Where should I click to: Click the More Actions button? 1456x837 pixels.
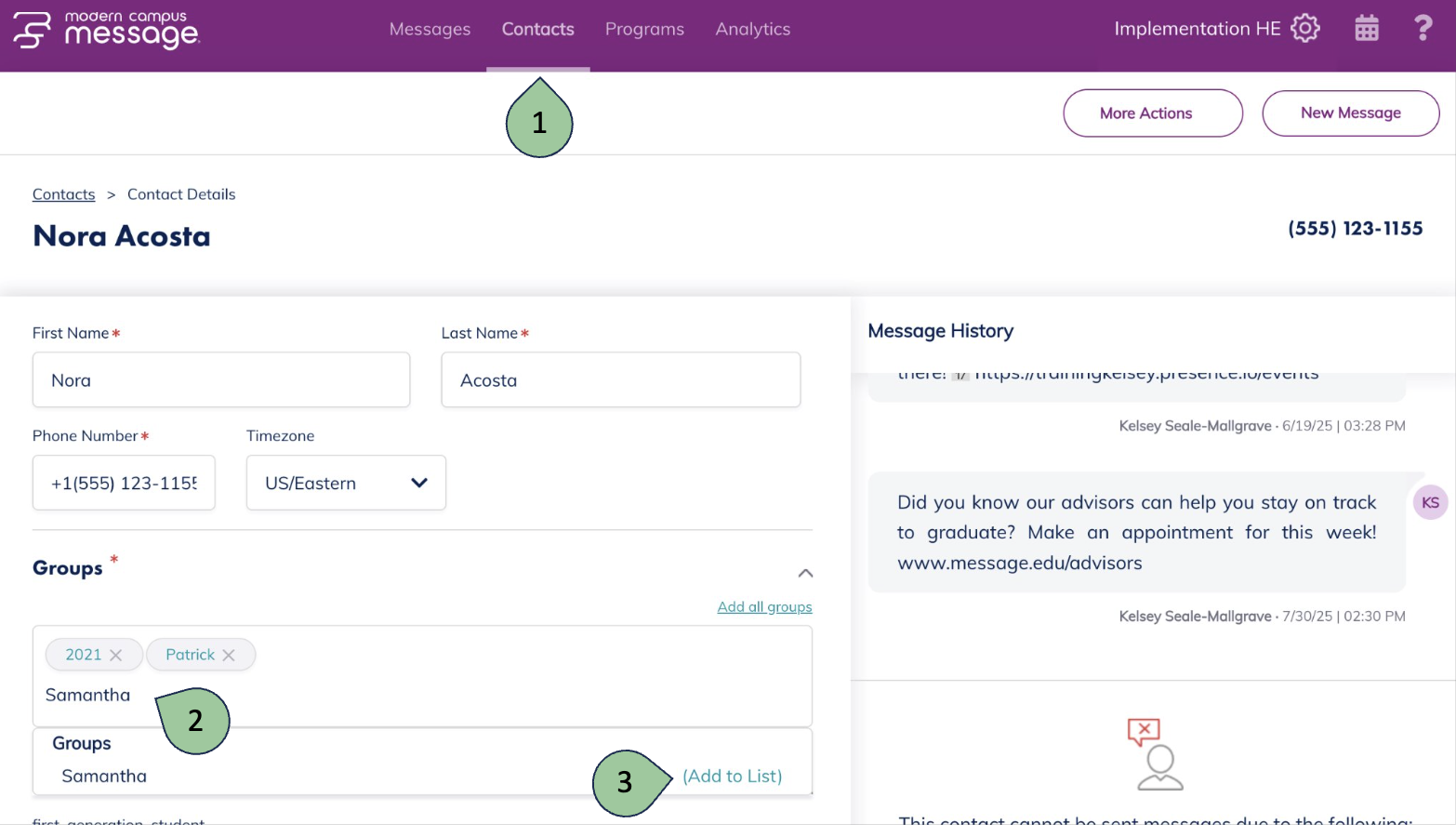(1152, 113)
